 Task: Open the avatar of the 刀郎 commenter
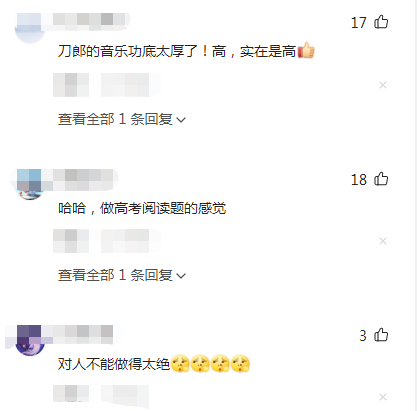30,28
